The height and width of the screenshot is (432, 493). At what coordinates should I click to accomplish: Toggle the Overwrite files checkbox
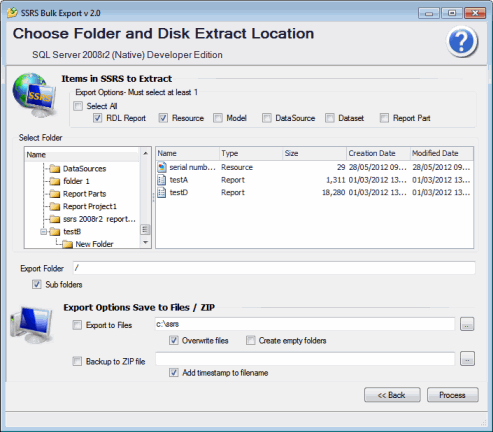(x=174, y=340)
